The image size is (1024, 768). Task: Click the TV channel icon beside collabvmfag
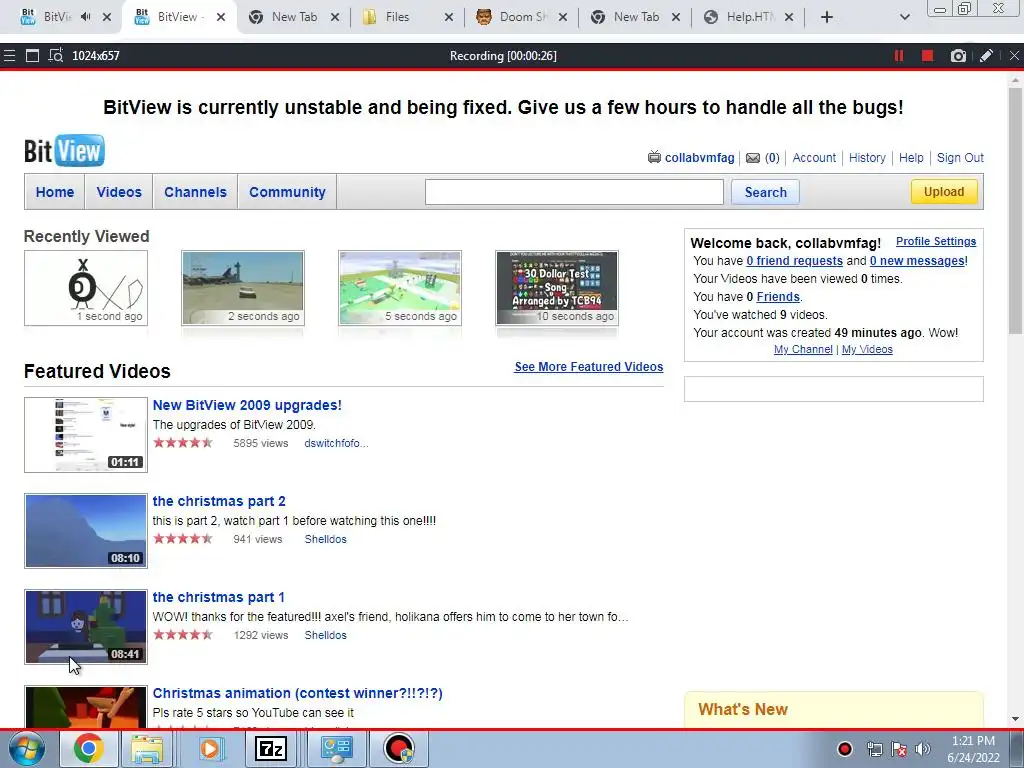654,157
